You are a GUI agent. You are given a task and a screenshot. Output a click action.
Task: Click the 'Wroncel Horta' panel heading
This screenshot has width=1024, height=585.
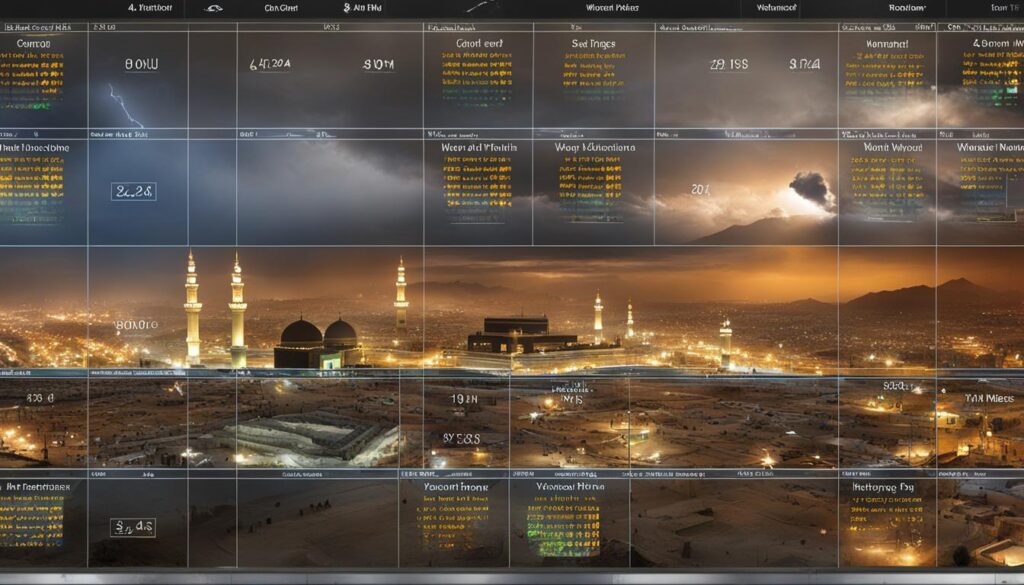570,486
